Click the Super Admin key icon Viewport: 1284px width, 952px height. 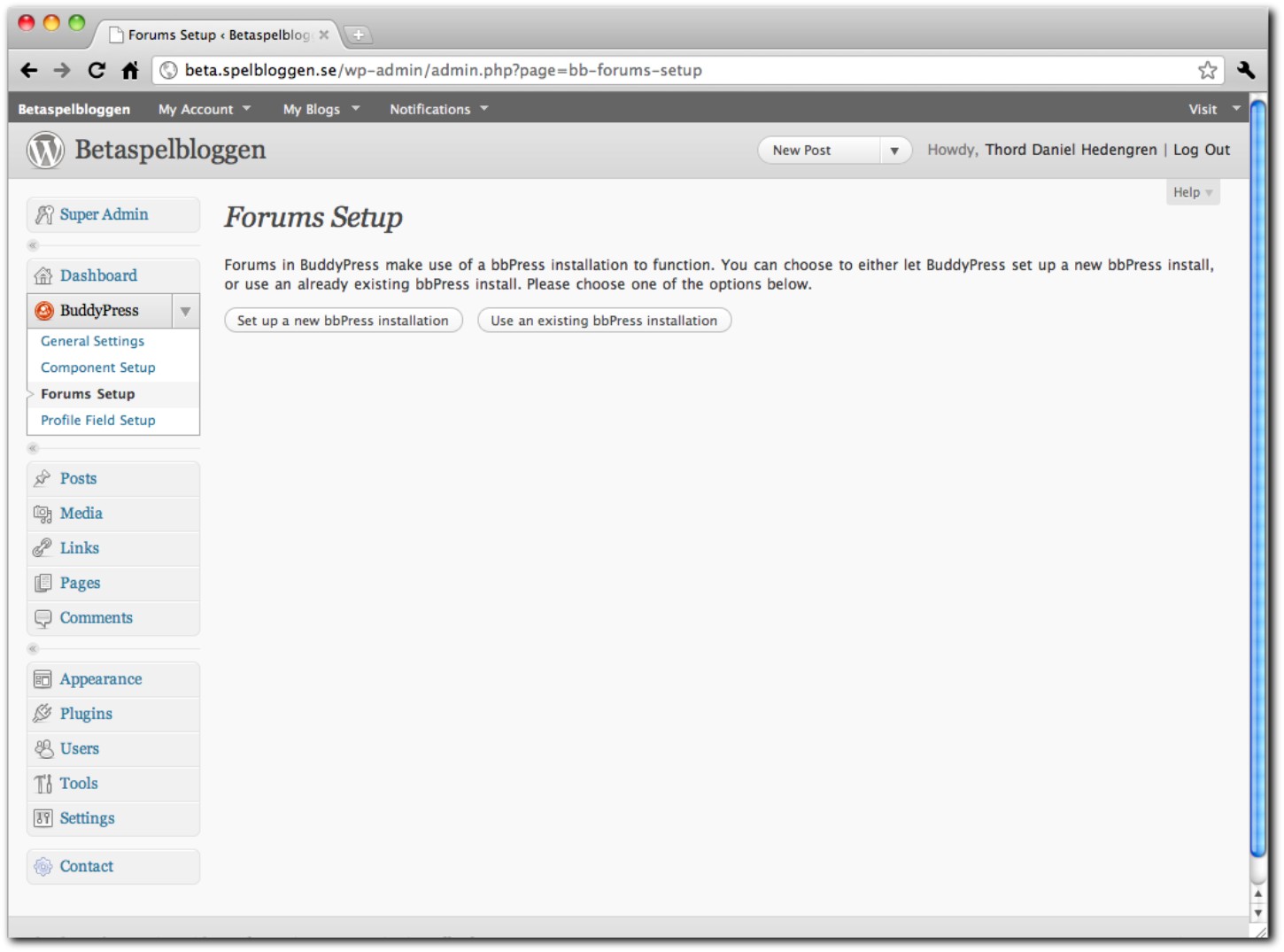(x=43, y=215)
